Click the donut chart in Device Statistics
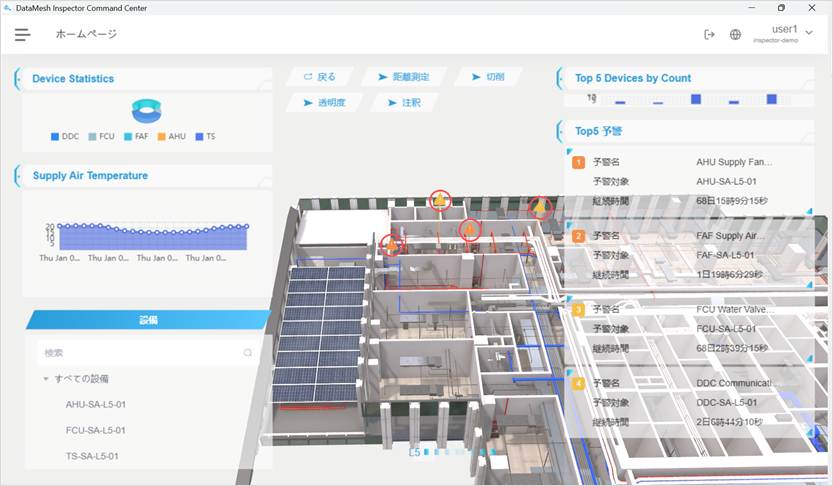 [146, 110]
